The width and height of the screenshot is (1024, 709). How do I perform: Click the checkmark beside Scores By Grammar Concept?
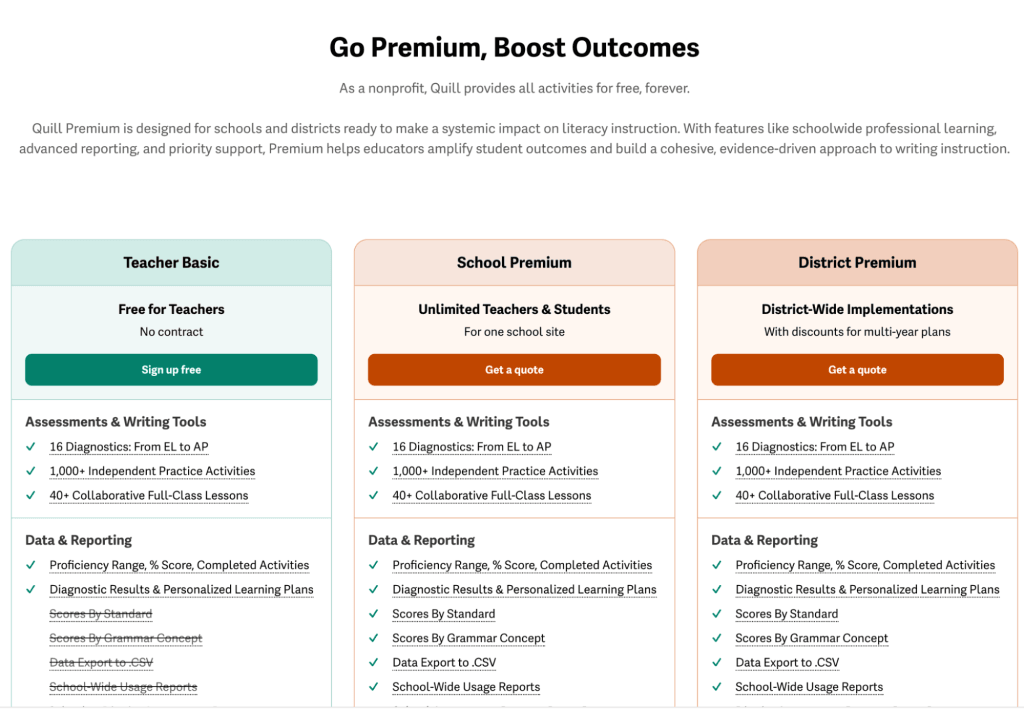click(374, 638)
